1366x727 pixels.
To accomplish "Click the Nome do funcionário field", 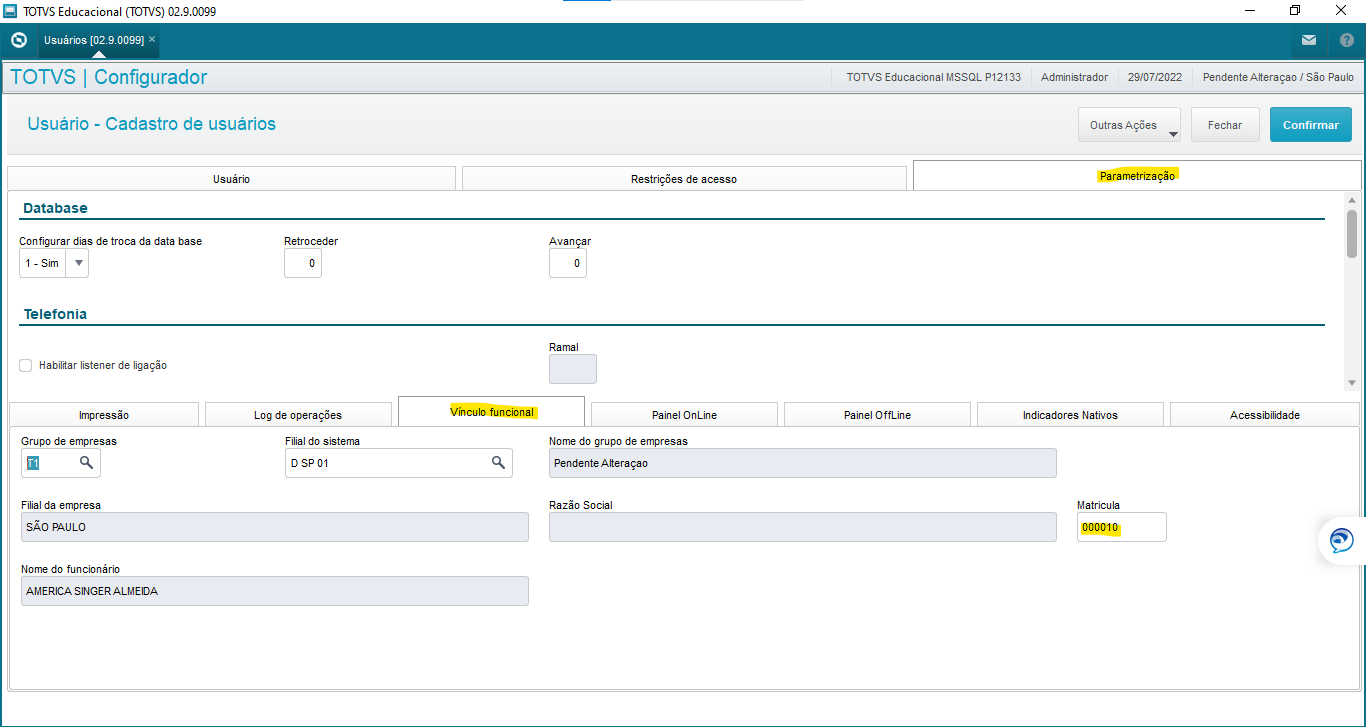I will click(275, 591).
